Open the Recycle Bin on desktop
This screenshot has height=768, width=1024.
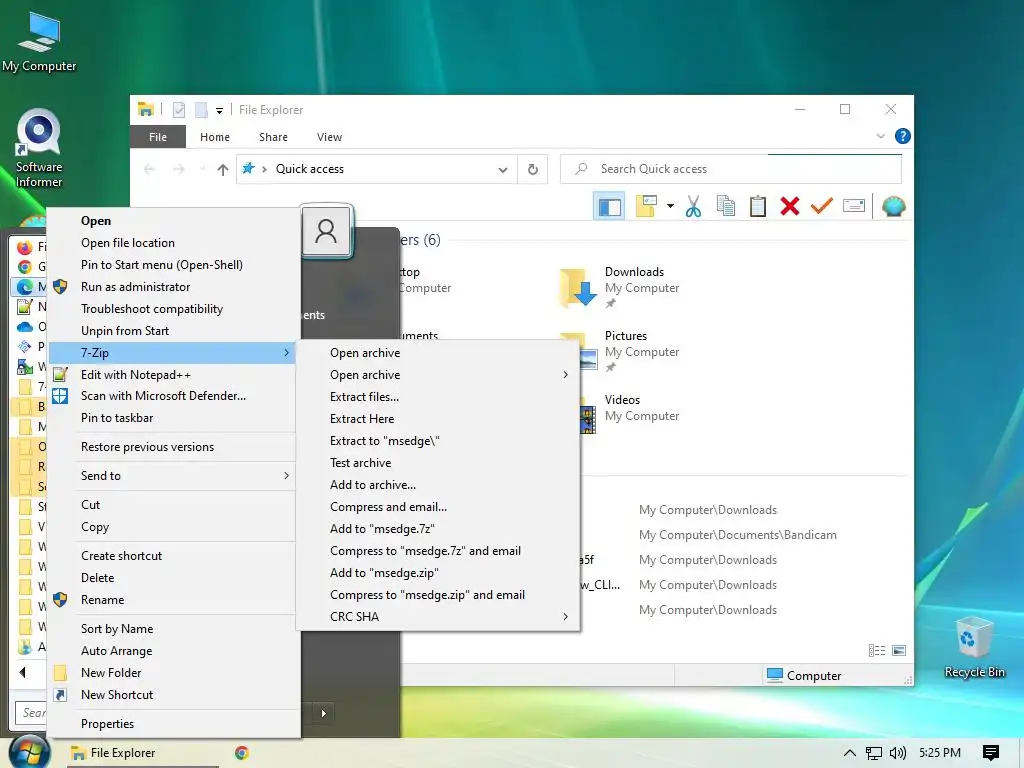pos(974,647)
